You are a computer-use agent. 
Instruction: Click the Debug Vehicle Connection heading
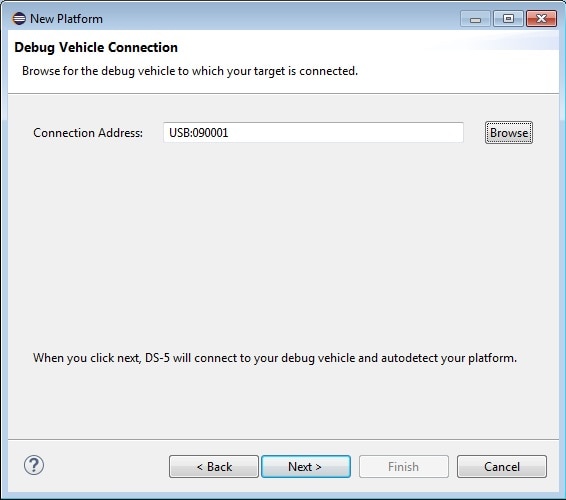tap(96, 47)
